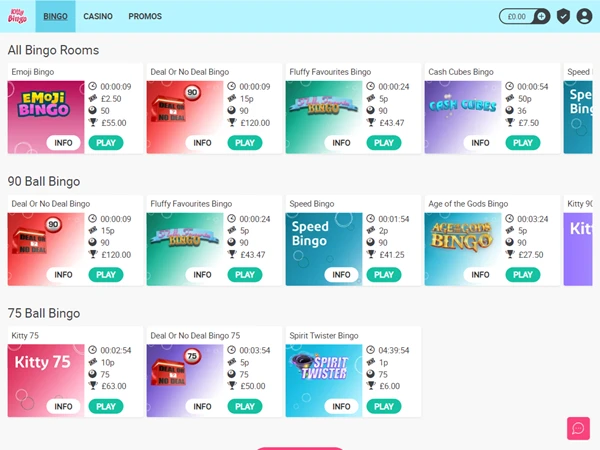The height and width of the screenshot is (450, 600).
Task: Click the clock icon on Emoji Bingo card
Action: pyautogui.click(x=93, y=86)
